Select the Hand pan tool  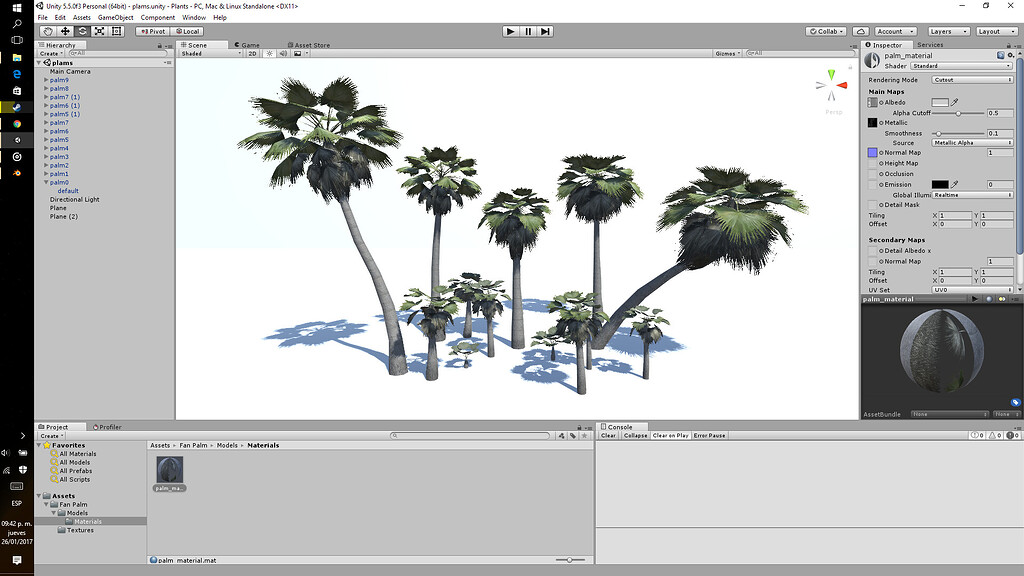pyautogui.click(x=48, y=31)
